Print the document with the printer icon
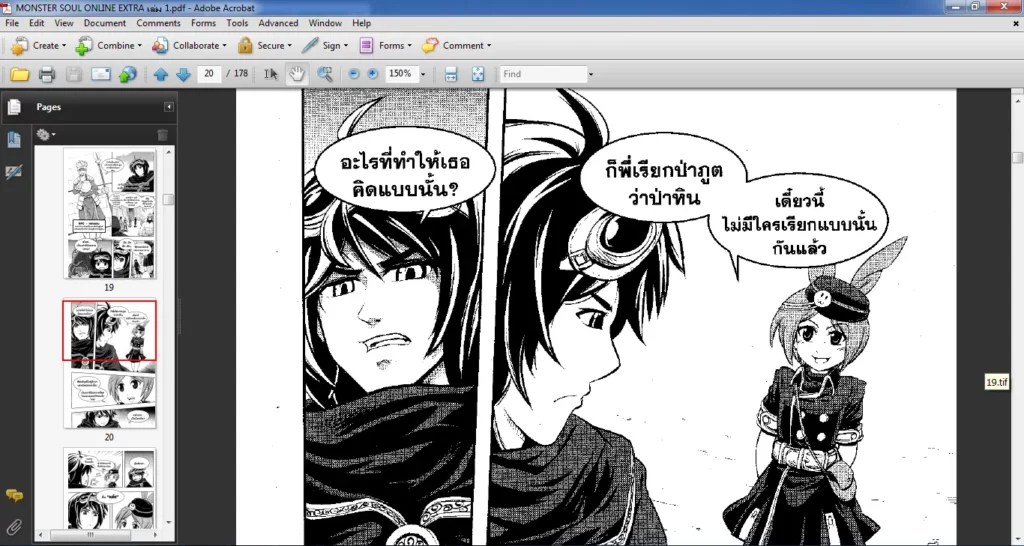Viewport: 1024px width, 546px height. click(47, 74)
